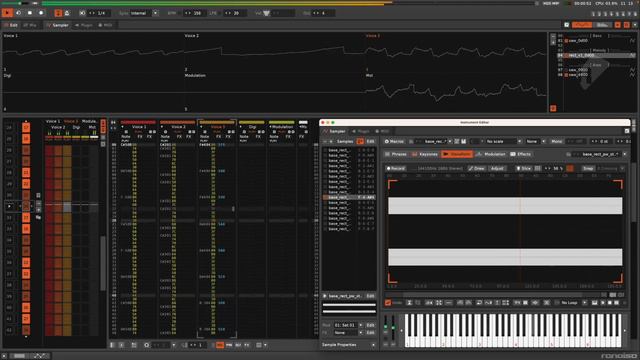
Task: Click the fade out icon
Action: click(469, 303)
